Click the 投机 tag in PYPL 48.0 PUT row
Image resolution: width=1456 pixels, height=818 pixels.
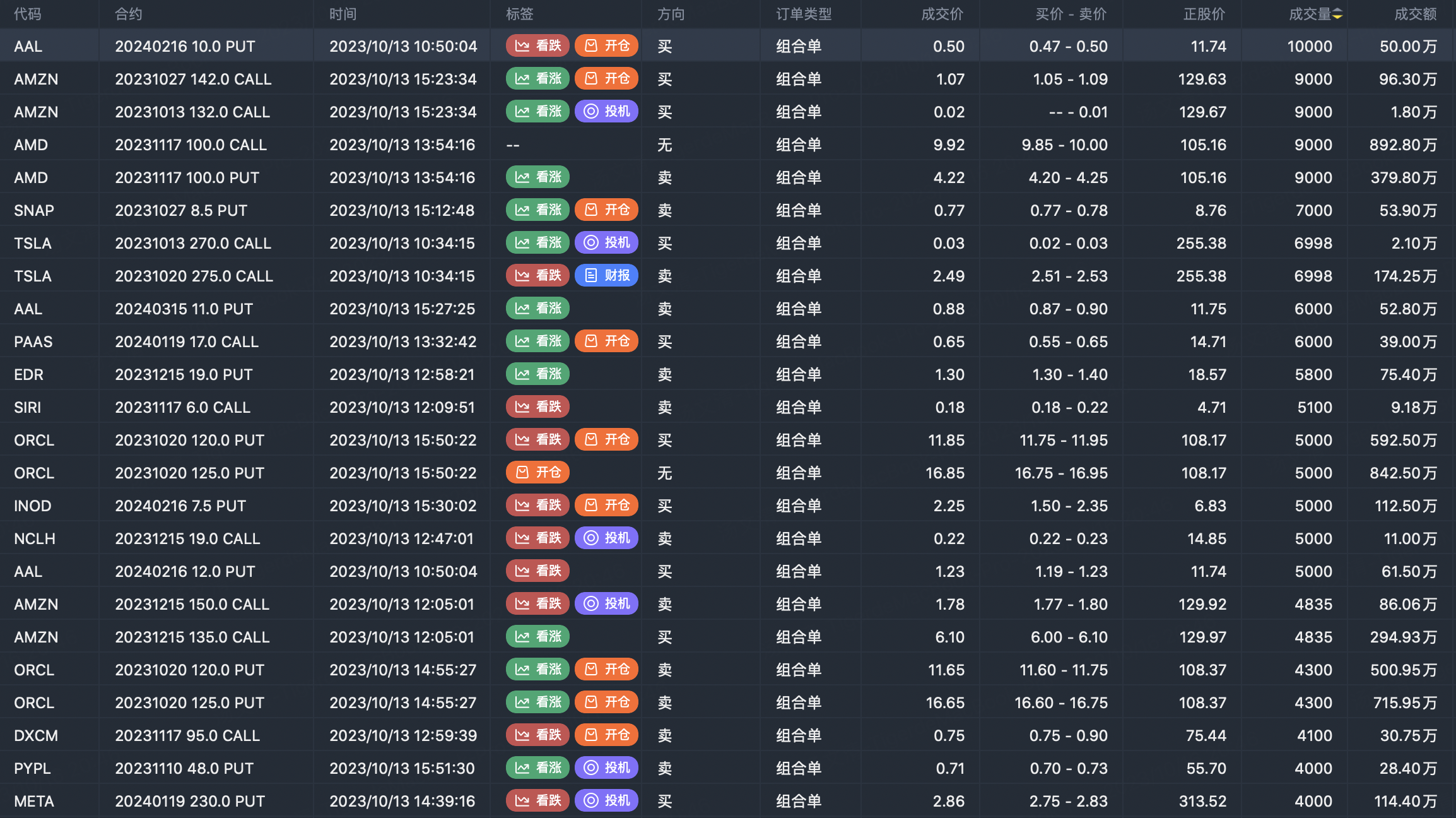[x=607, y=768]
